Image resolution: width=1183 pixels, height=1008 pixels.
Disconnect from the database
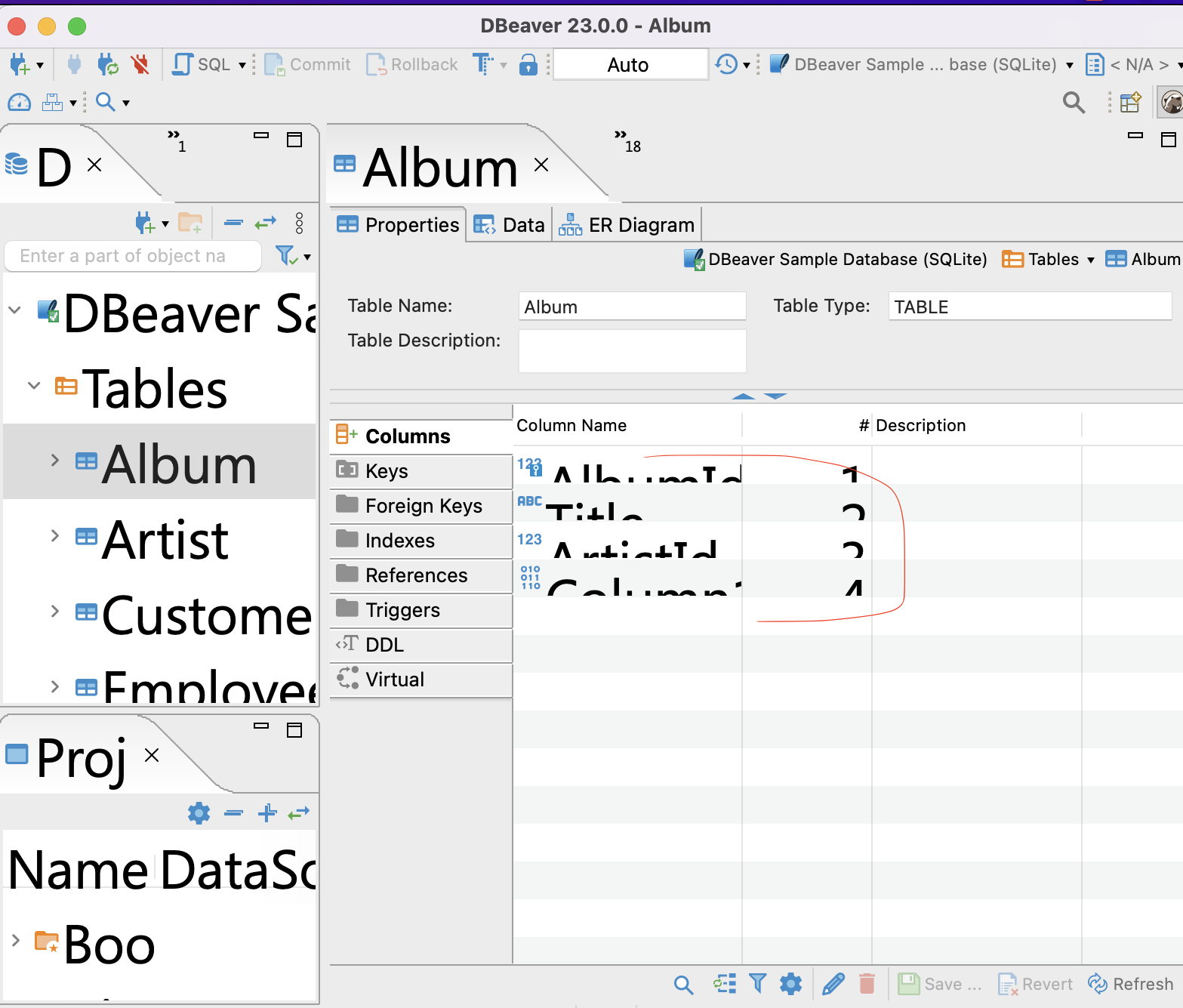pyautogui.click(x=141, y=64)
